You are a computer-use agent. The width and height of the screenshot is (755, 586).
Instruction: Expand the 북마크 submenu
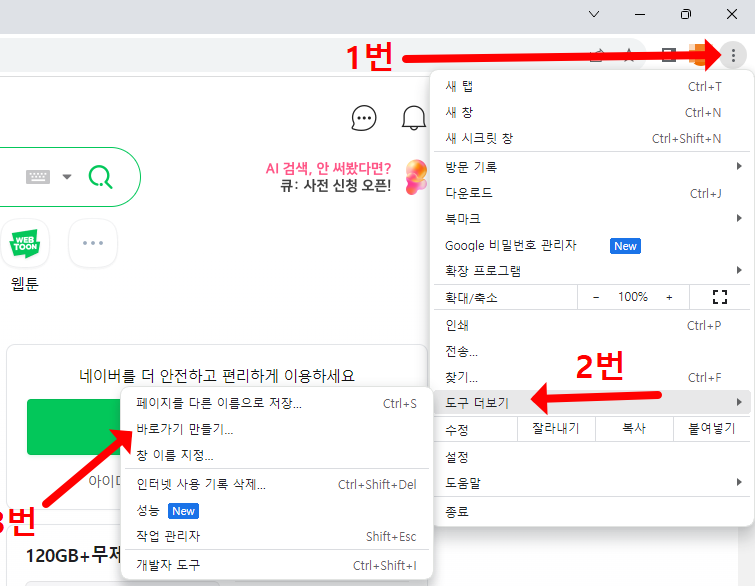[592, 219]
